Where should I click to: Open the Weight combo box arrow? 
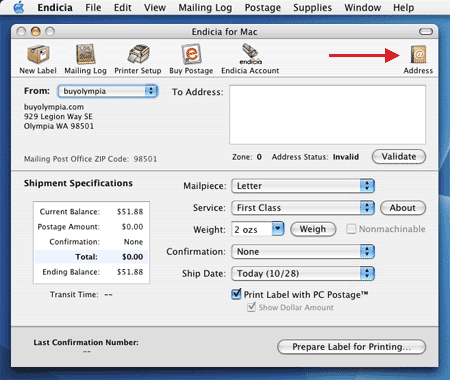pos(278,229)
